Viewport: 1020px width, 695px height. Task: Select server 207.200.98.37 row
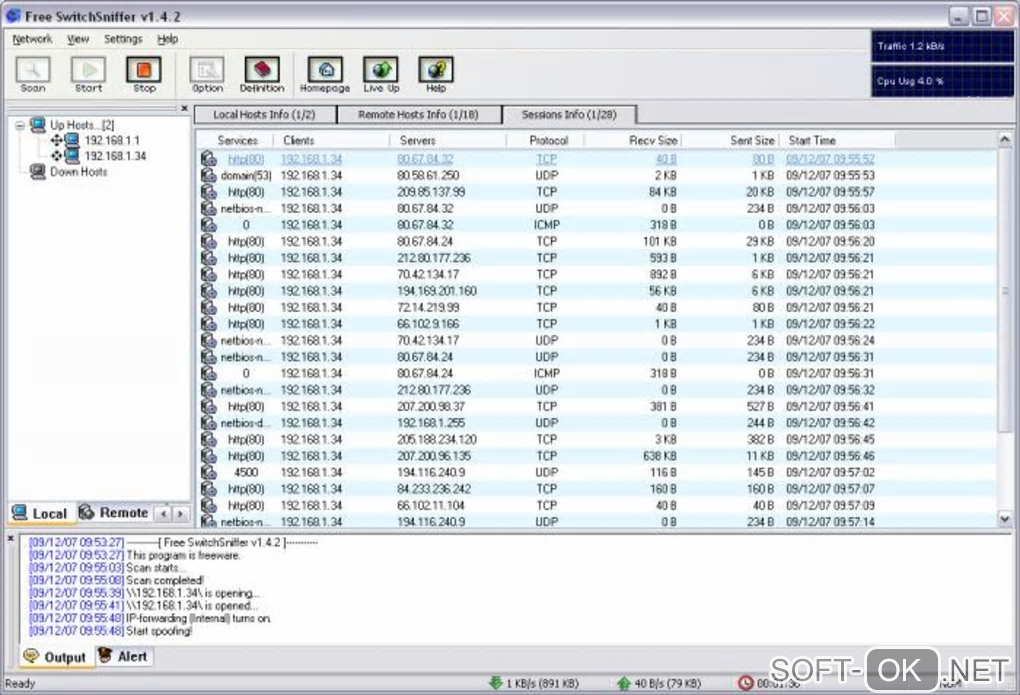point(431,407)
